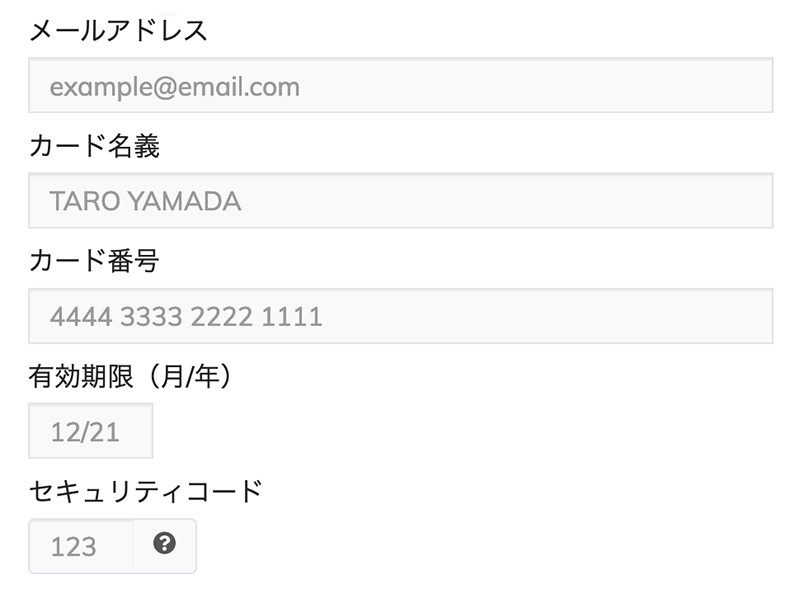
Task: Click the 4444 3333 2222 1111 placeholder
Action: pos(186,316)
